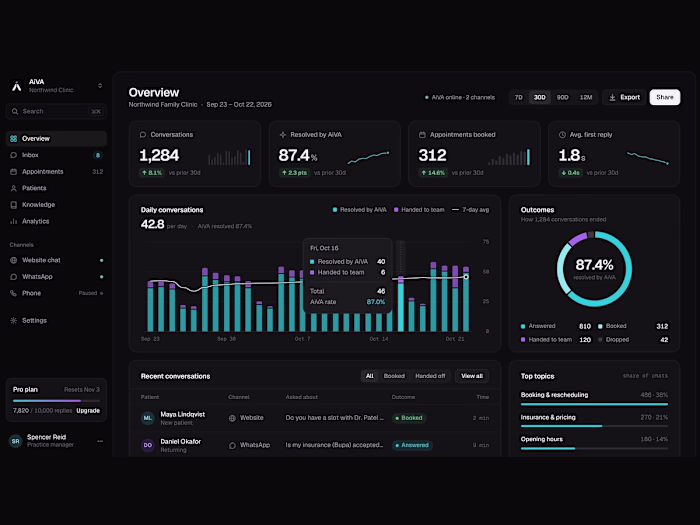Select the Handed off filter
The width and height of the screenshot is (700, 525).
click(x=430, y=376)
